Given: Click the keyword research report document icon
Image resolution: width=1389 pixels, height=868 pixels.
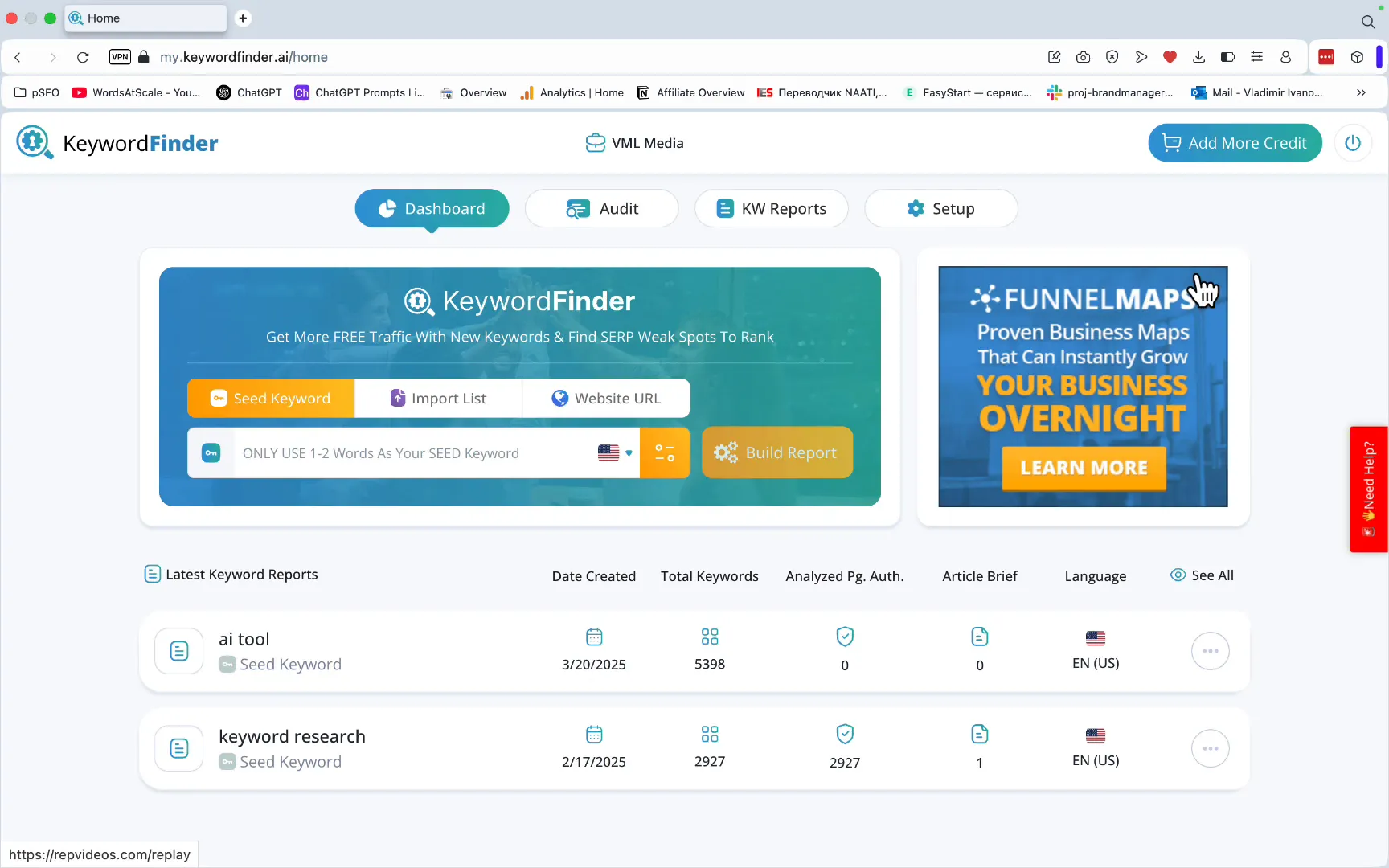Looking at the screenshot, I should pos(179,748).
